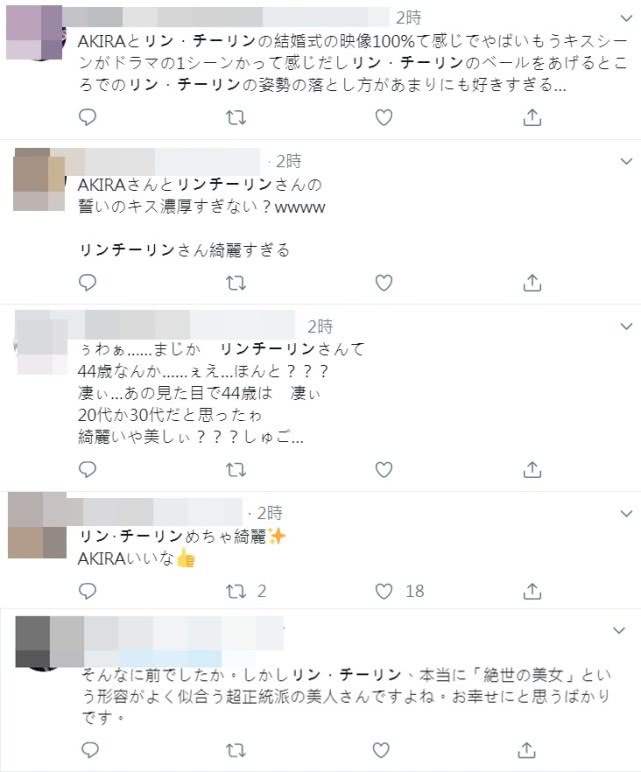Screen dimensions: 641x772
Task: Open the chevron menu on the 44歳 tweet
Action: pos(626,326)
